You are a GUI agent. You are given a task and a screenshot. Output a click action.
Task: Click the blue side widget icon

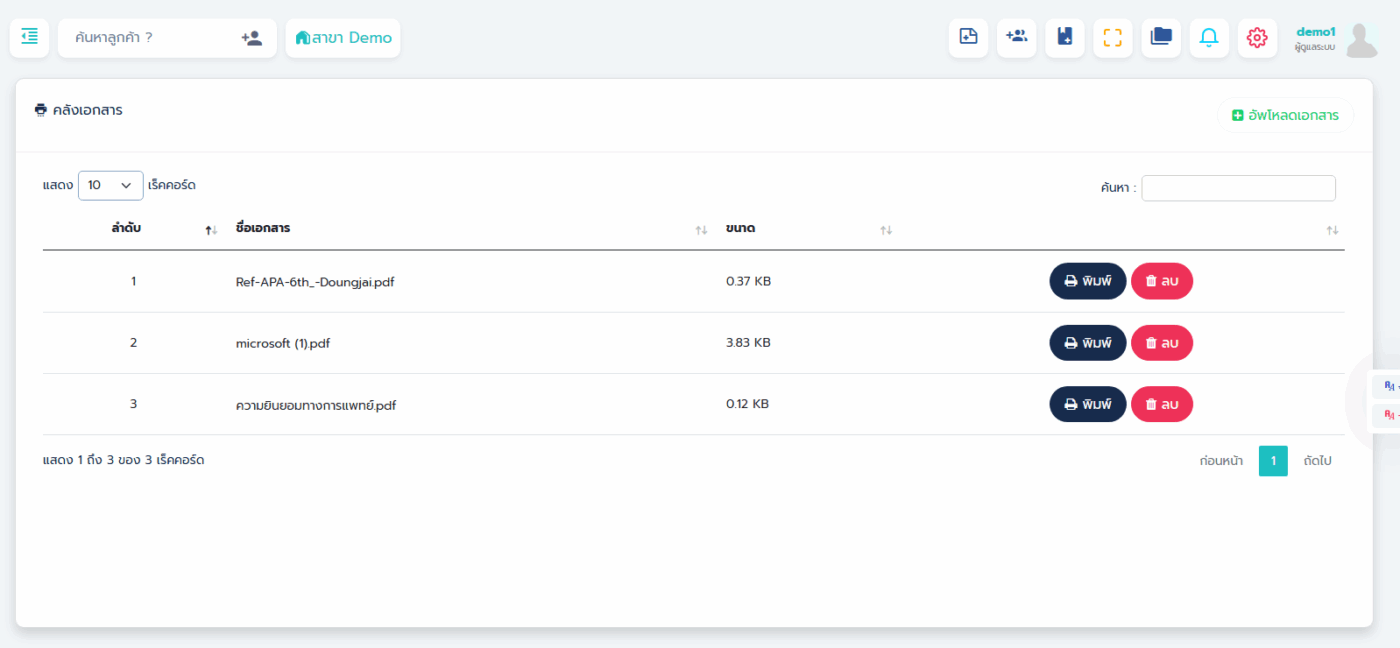pyautogui.click(x=1388, y=386)
